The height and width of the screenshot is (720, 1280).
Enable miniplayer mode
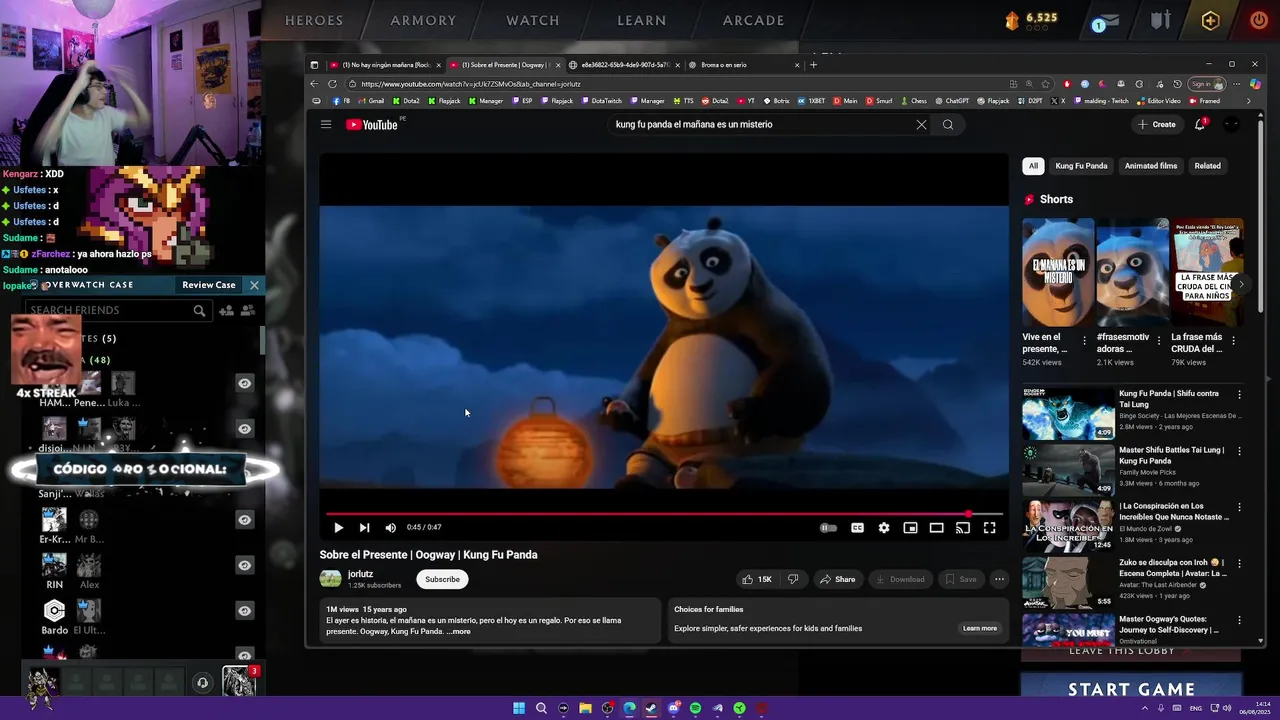click(x=910, y=528)
